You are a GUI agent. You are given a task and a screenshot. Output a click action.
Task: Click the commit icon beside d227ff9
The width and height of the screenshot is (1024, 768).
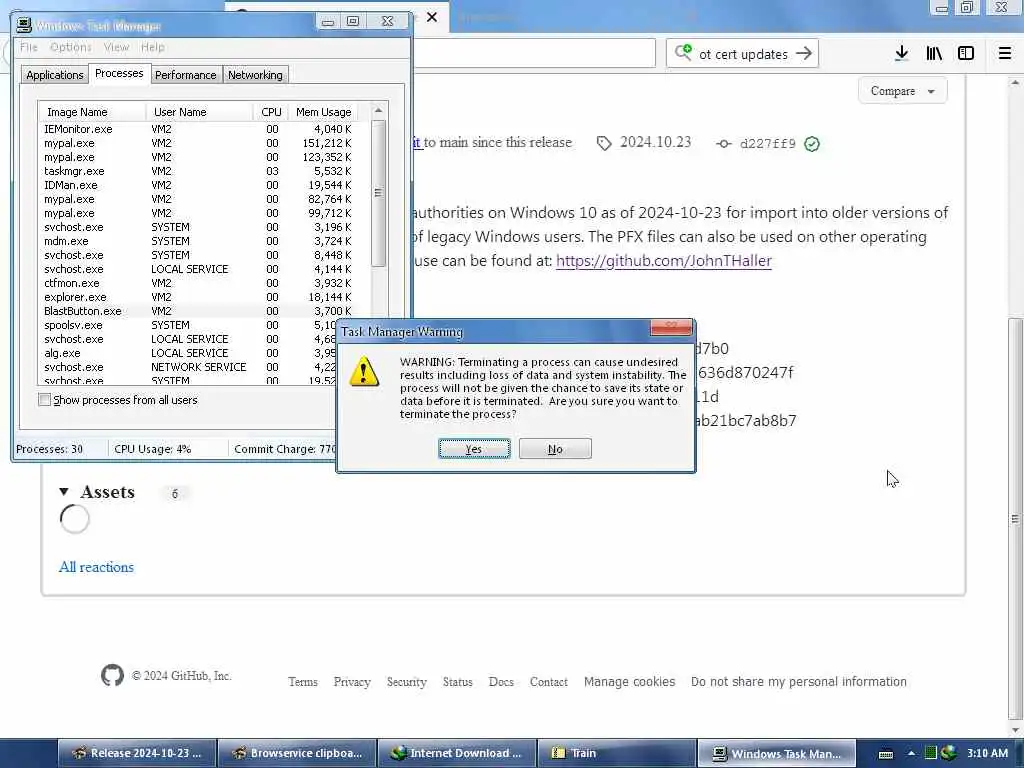[723, 144]
